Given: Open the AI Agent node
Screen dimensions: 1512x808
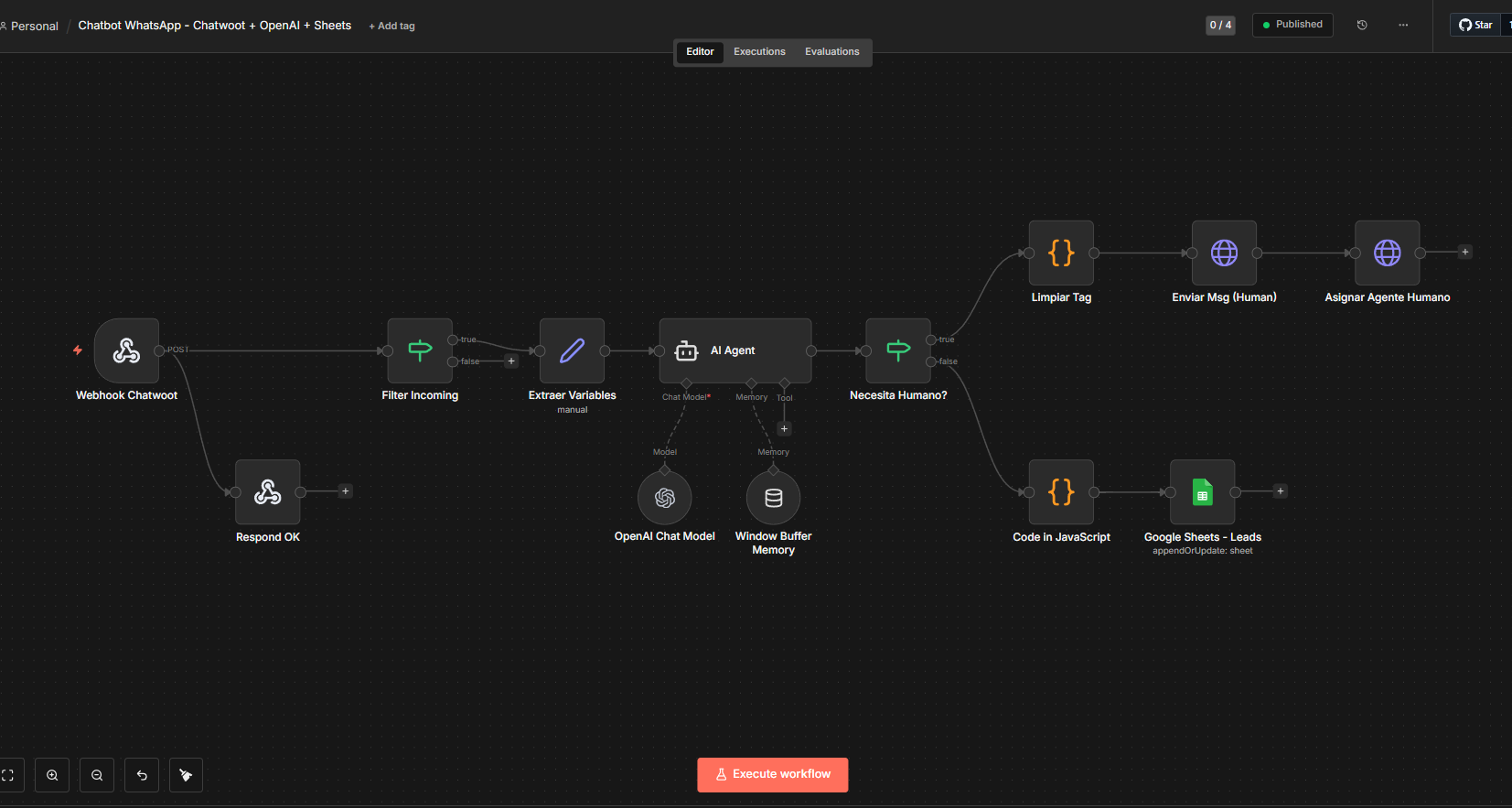Looking at the screenshot, I should point(735,350).
